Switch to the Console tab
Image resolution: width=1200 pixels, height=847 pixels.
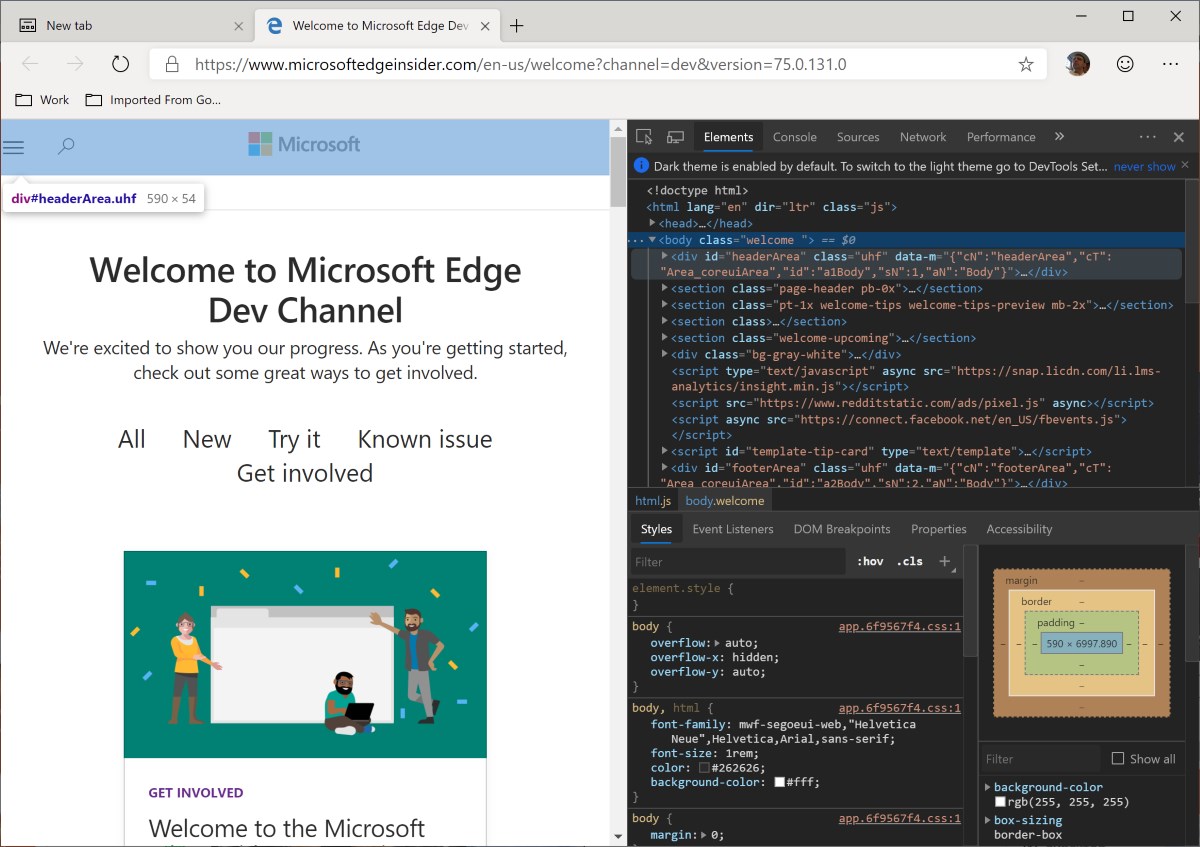pyautogui.click(x=795, y=137)
